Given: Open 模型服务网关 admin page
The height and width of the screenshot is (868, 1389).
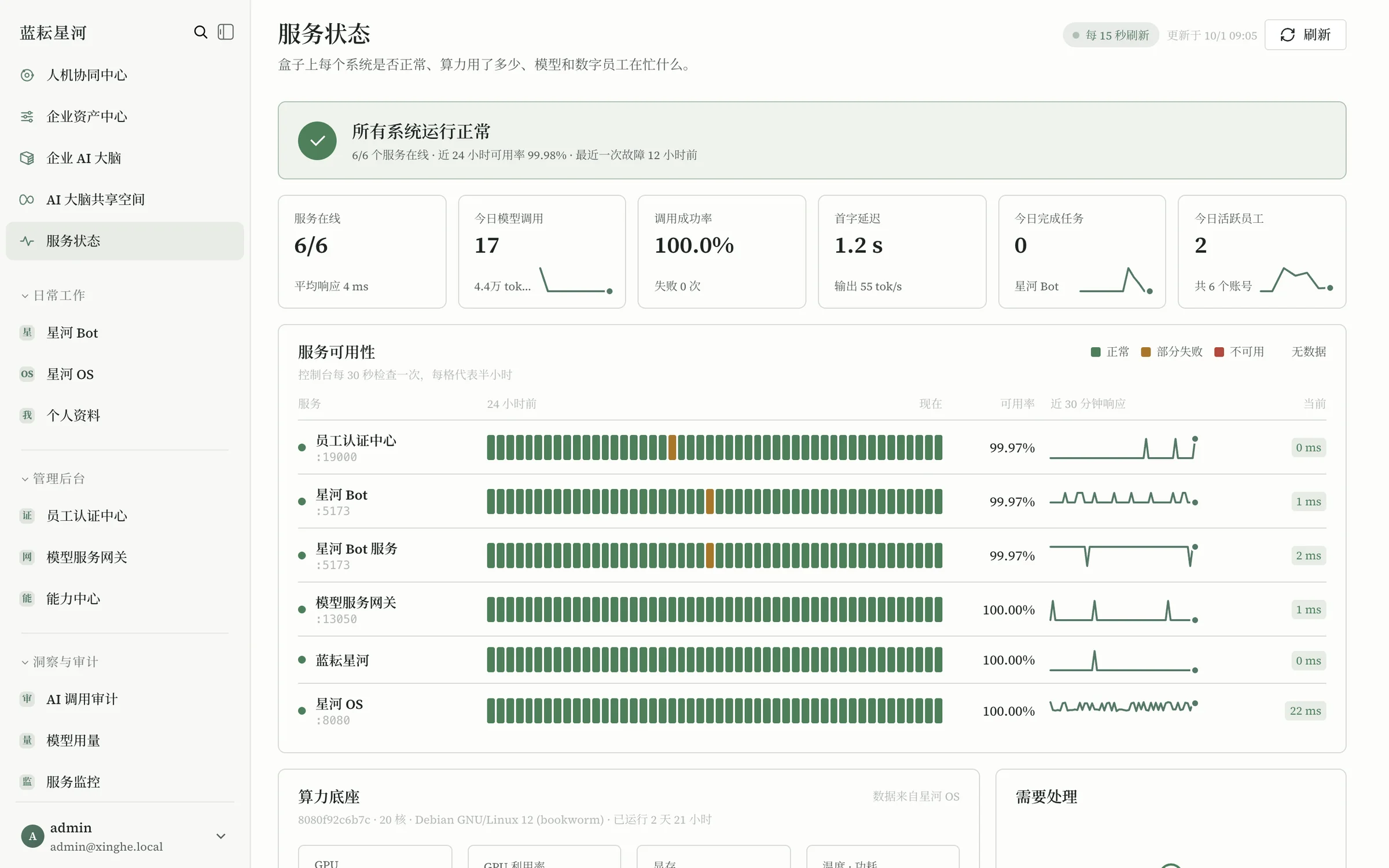Looking at the screenshot, I should (124, 557).
